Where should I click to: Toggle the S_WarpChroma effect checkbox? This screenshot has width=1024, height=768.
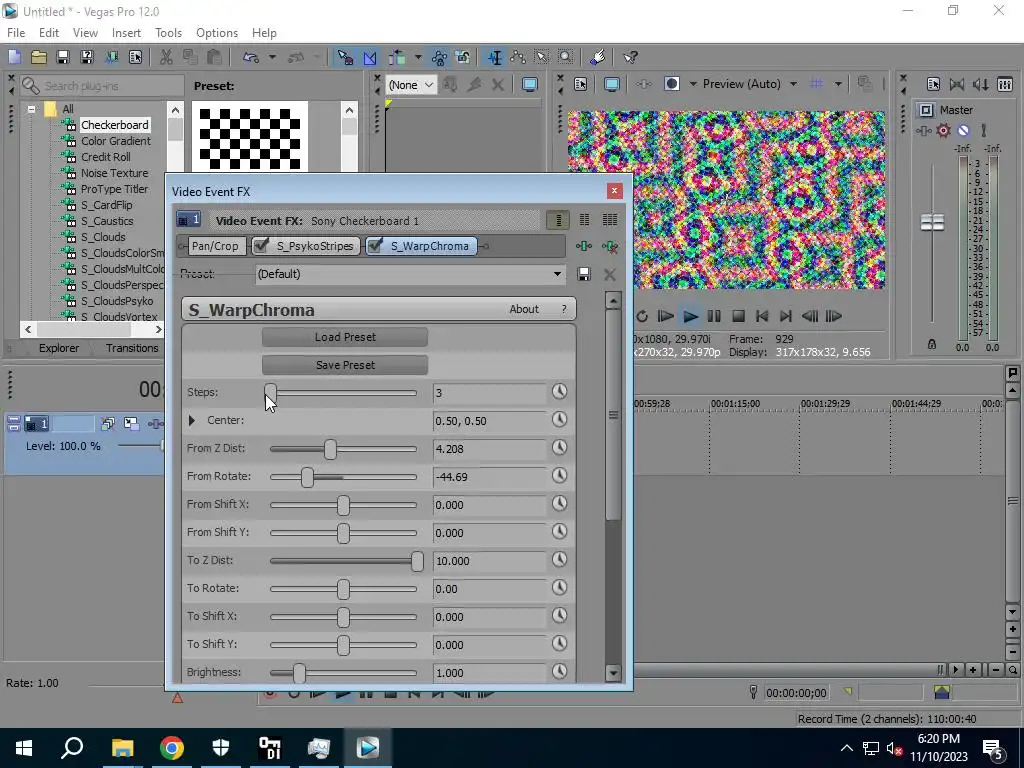[x=376, y=246]
